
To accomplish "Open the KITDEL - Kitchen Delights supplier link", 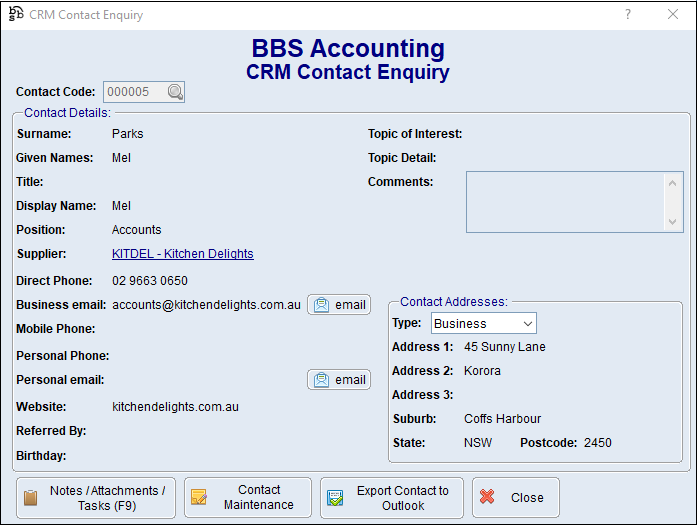I will click(x=182, y=254).
